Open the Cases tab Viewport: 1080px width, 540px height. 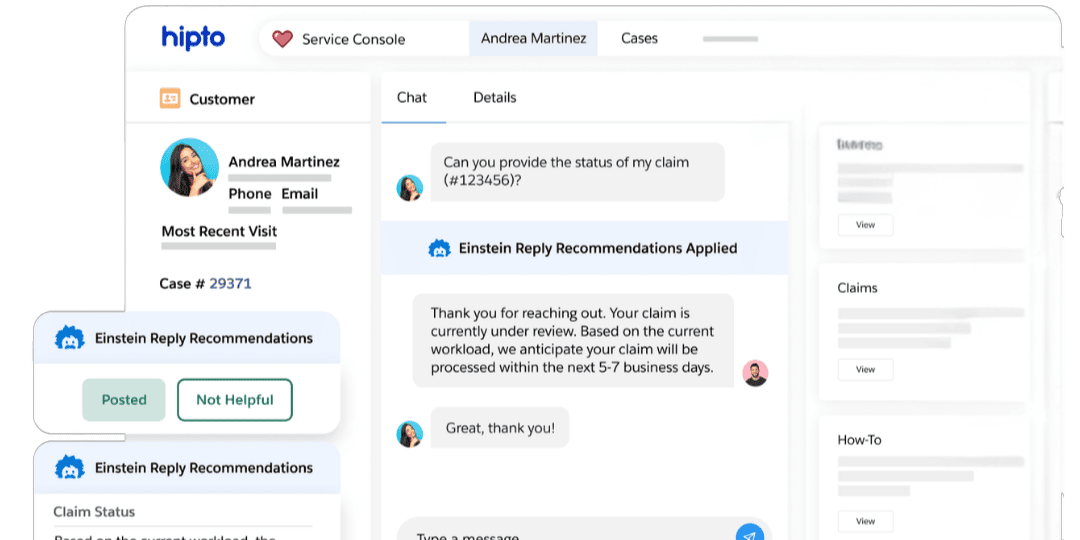click(639, 38)
